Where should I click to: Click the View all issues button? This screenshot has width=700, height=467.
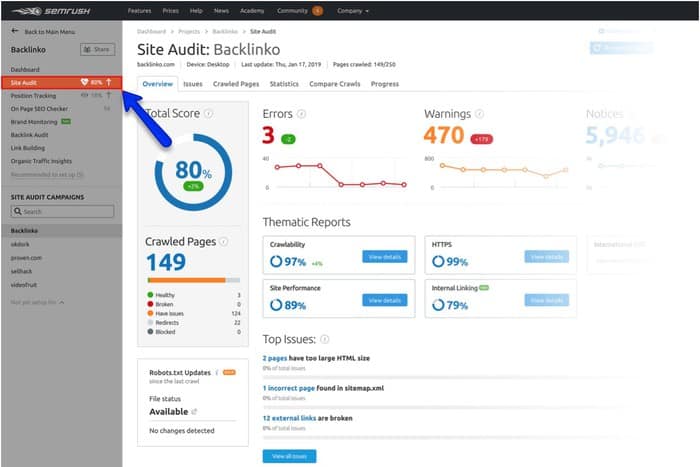(x=289, y=456)
